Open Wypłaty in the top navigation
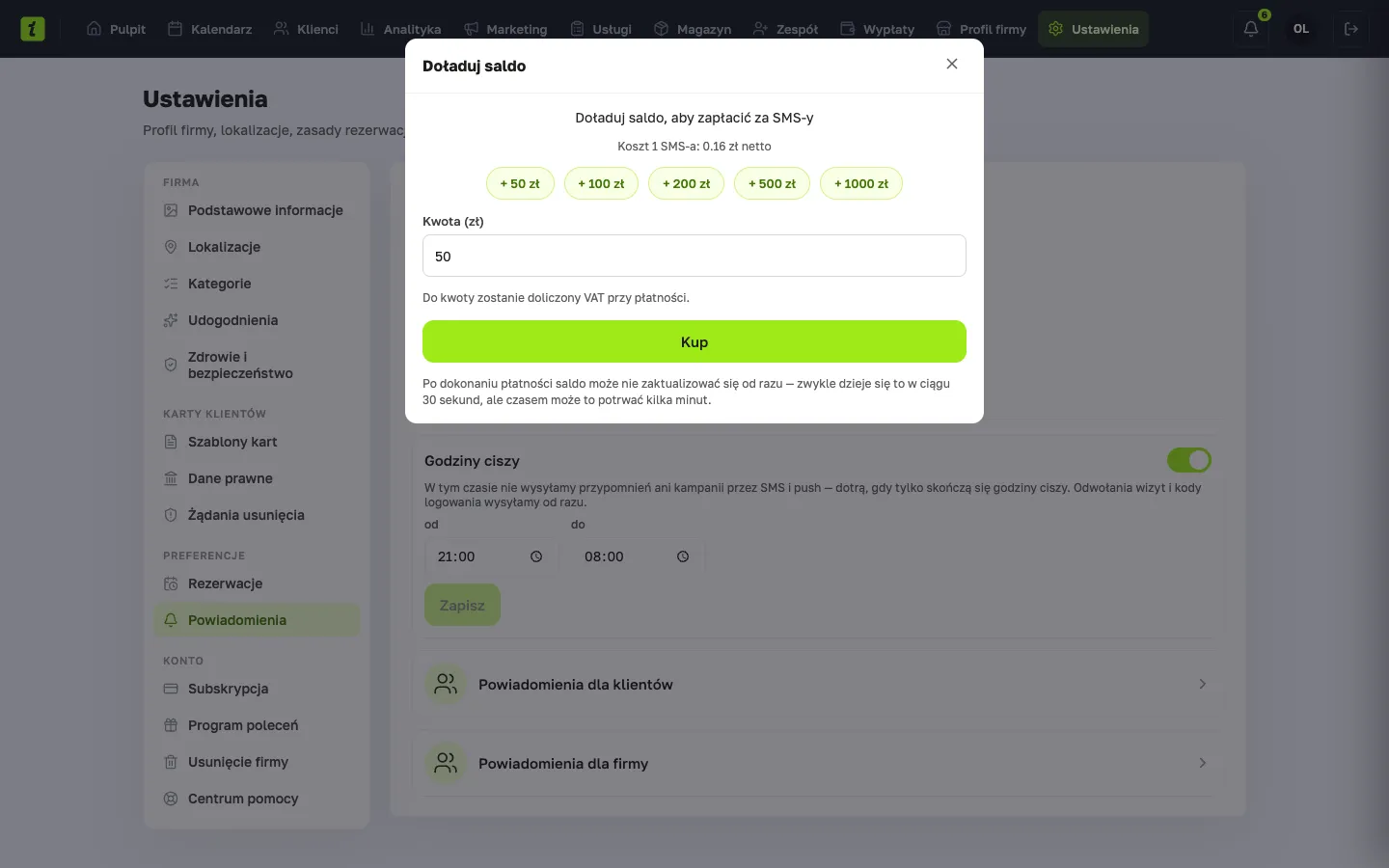 pos(877,29)
